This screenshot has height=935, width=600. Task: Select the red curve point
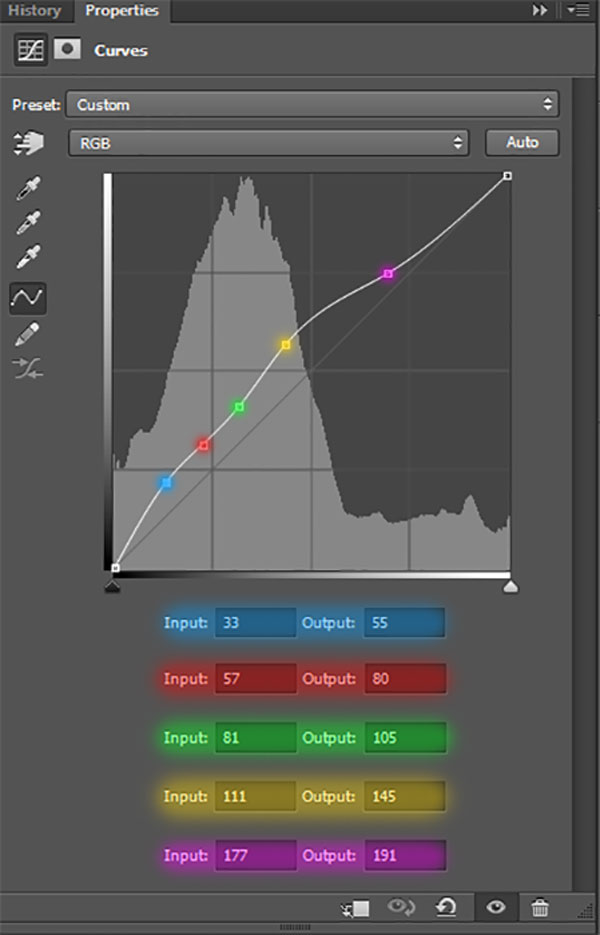(x=203, y=445)
